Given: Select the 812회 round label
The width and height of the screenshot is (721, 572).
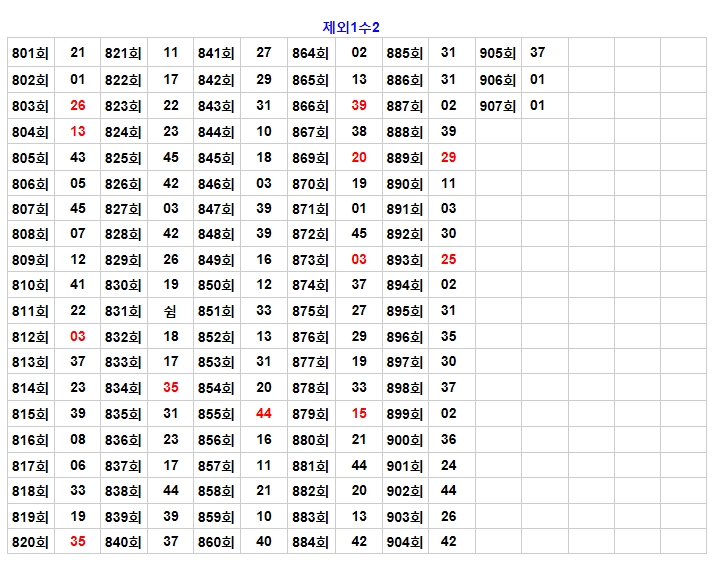Looking at the screenshot, I should click(30, 337).
